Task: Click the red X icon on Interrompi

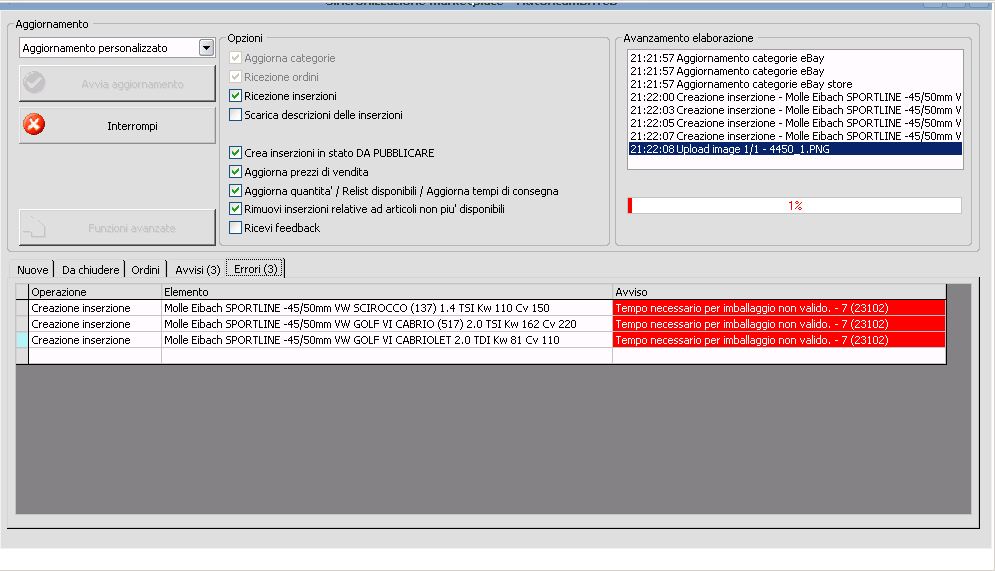Action: (34, 124)
